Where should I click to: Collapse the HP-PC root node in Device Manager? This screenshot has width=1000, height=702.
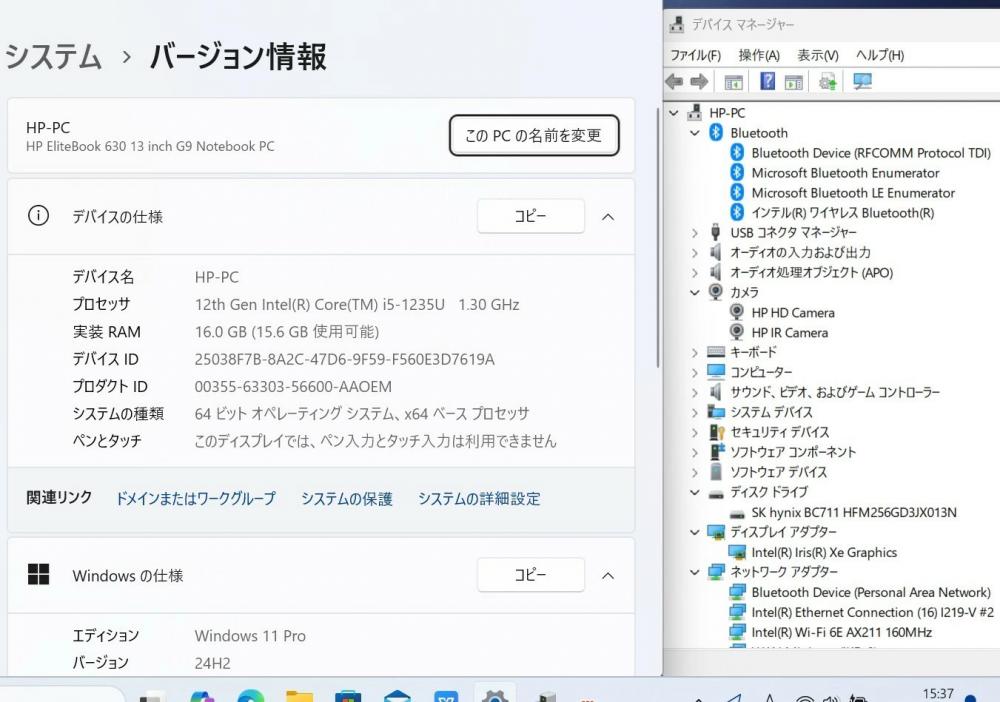673,113
